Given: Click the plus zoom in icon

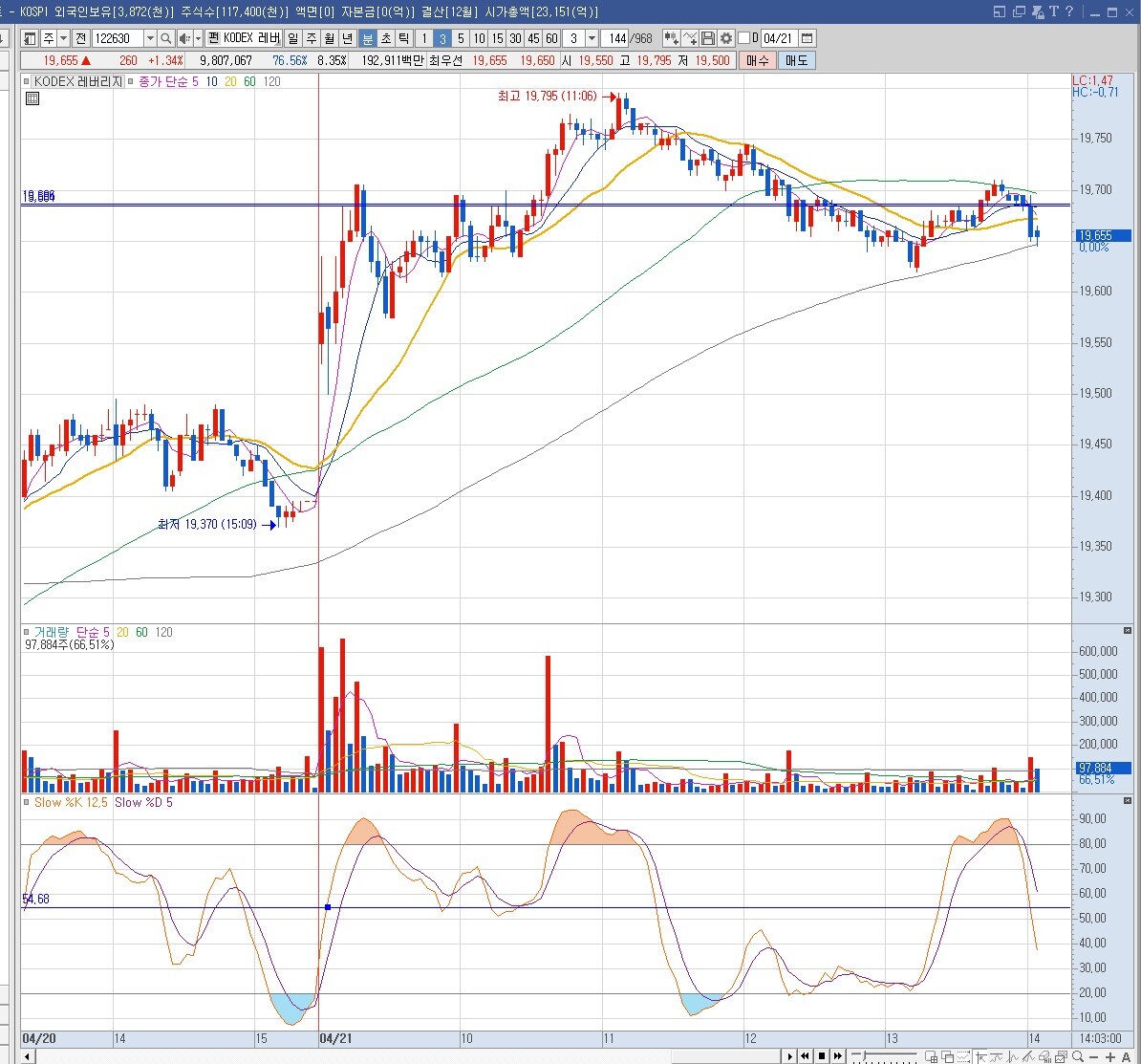Looking at the screenshot, I should 1110,1056.
